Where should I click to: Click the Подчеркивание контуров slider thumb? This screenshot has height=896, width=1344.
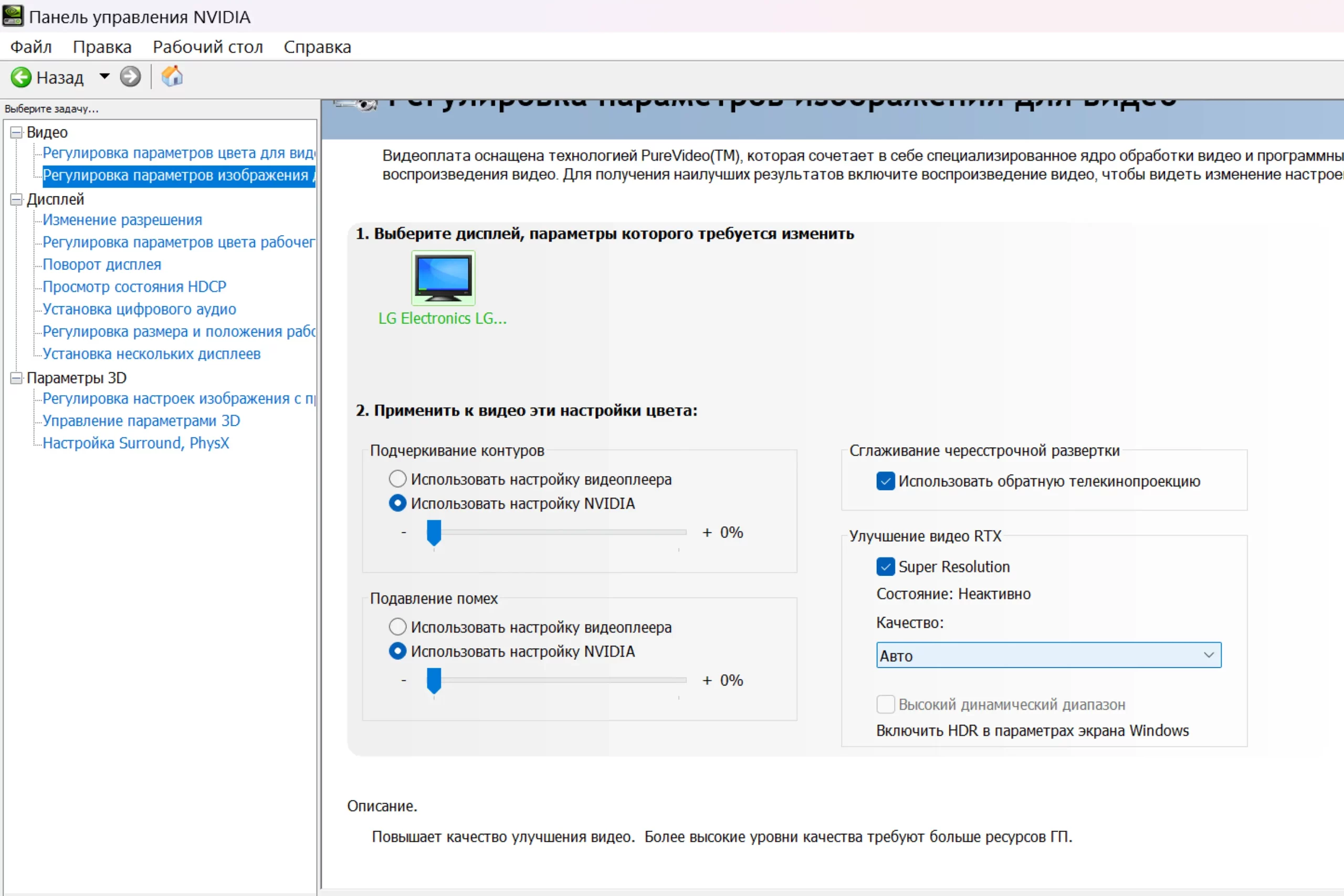pos(434,533)
